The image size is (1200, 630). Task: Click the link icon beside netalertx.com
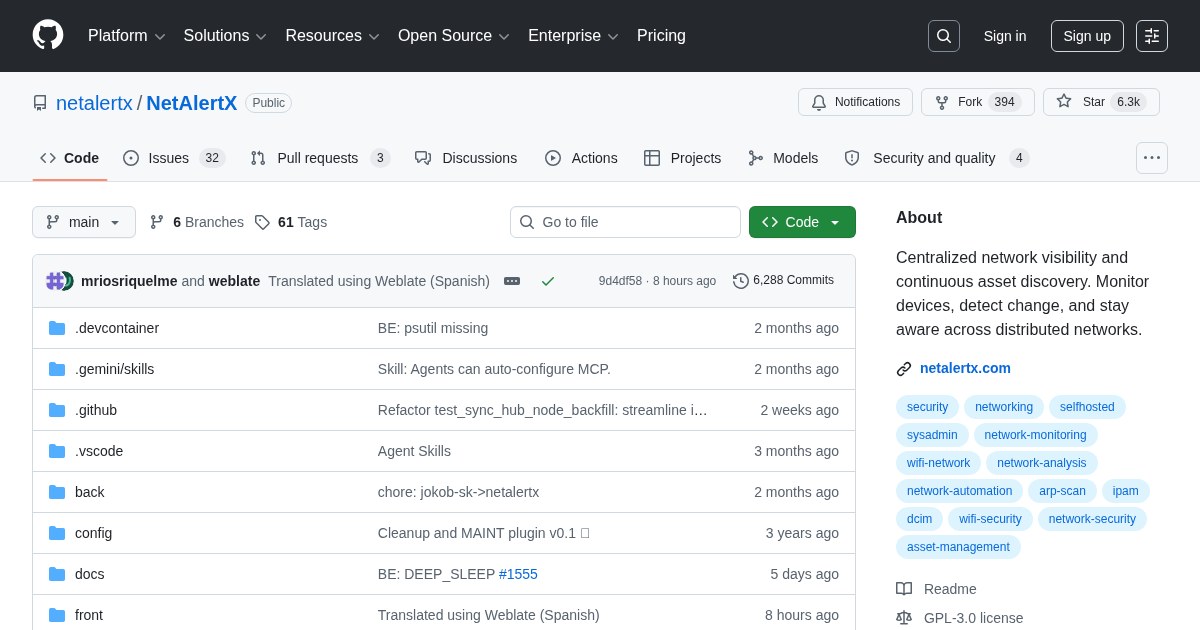click(904, 369)
